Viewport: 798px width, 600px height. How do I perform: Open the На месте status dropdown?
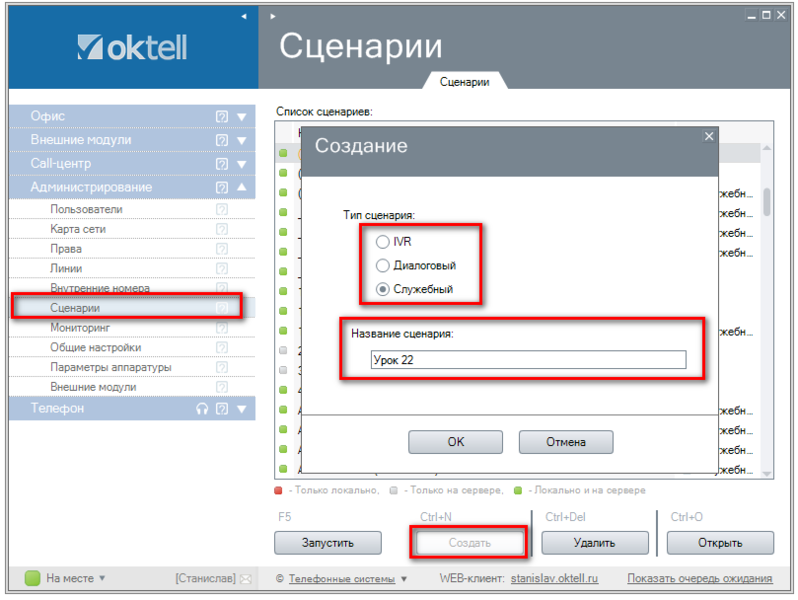[x=102, y=578]
